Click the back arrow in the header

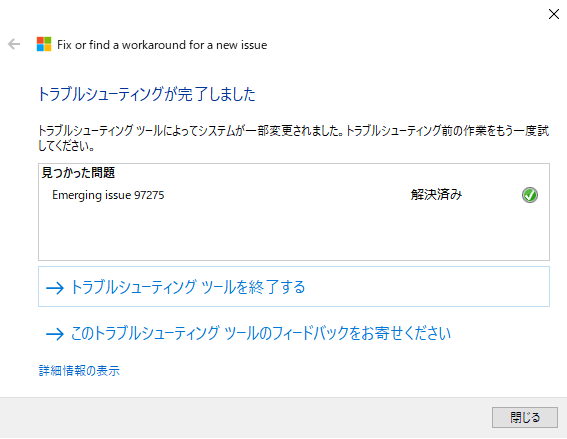(x=14, y=44)
